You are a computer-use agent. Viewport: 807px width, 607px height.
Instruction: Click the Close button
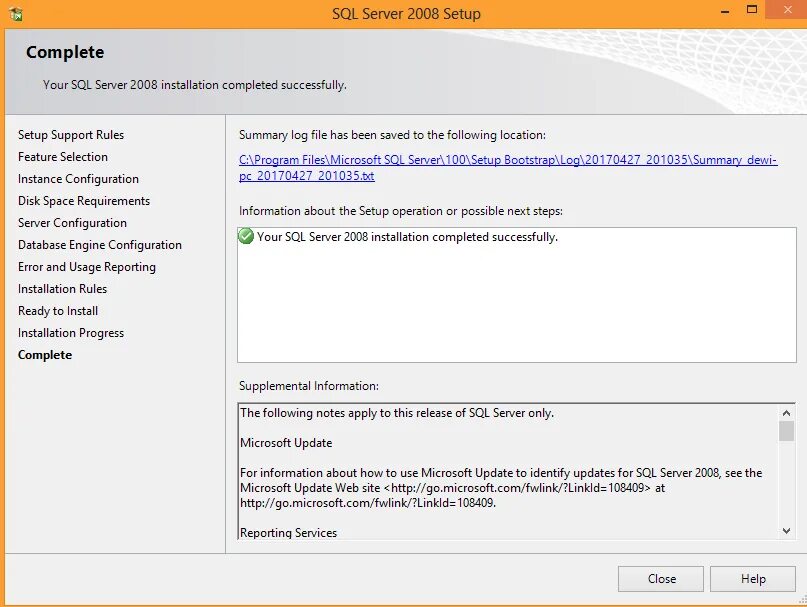coord(661,579)
